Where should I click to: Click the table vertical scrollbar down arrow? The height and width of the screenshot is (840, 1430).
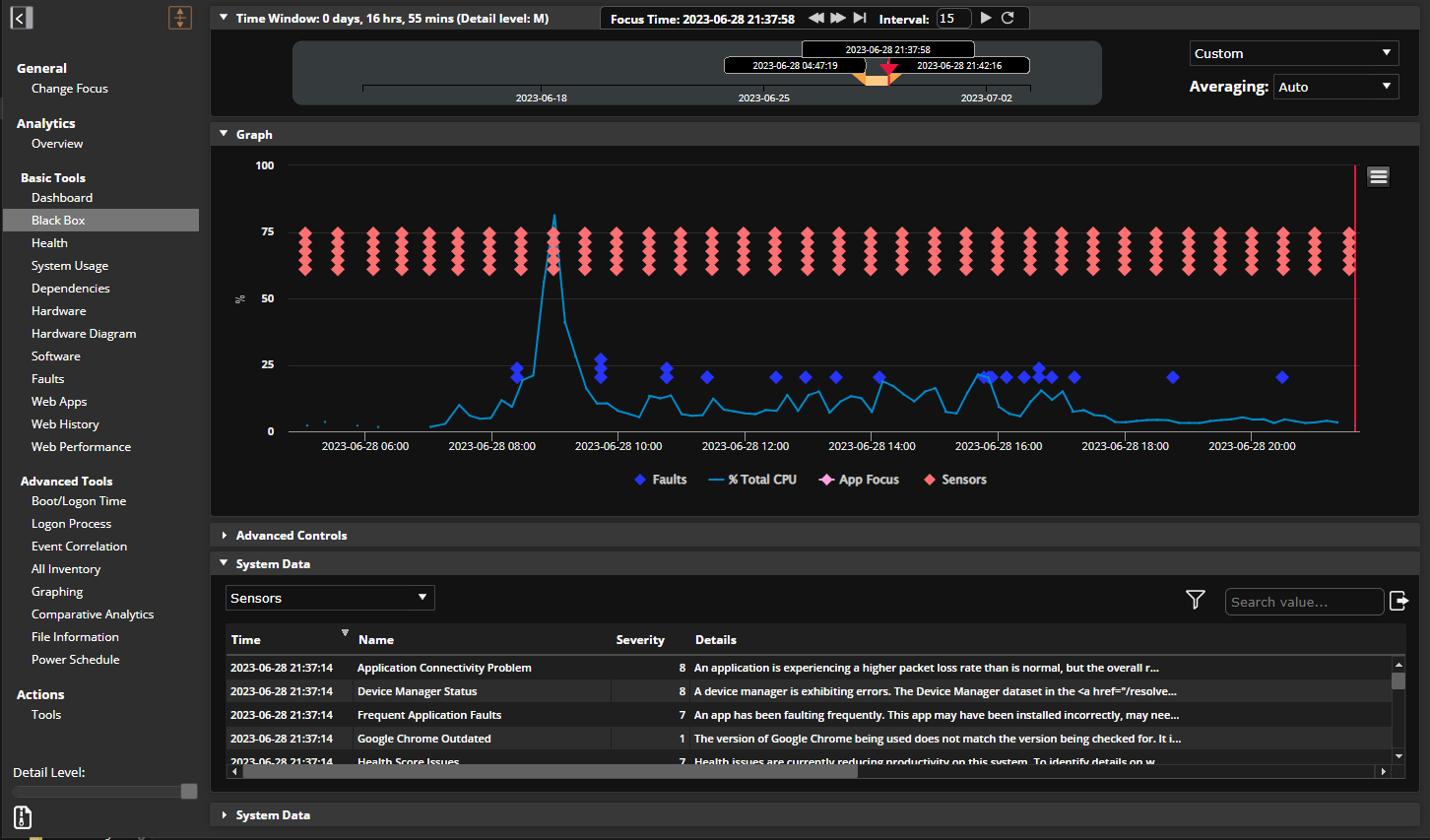(1398, 756)
